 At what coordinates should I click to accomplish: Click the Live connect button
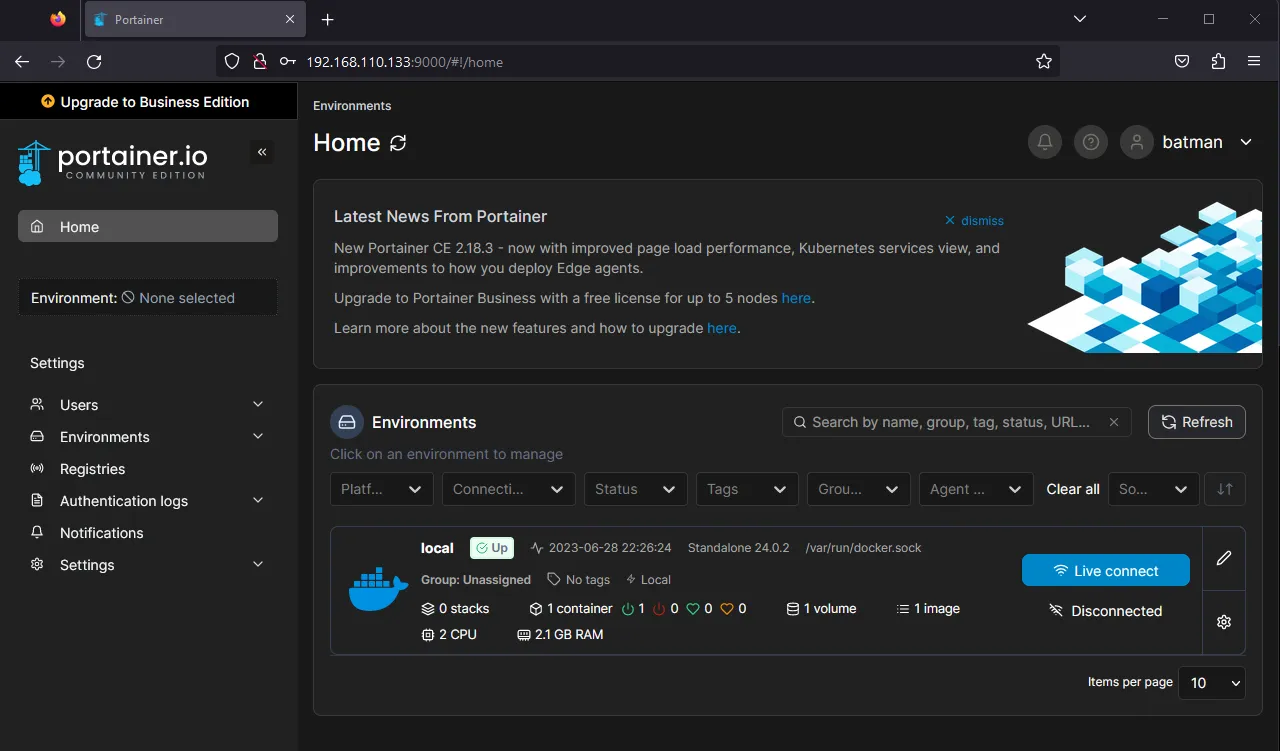(1105, 571)
